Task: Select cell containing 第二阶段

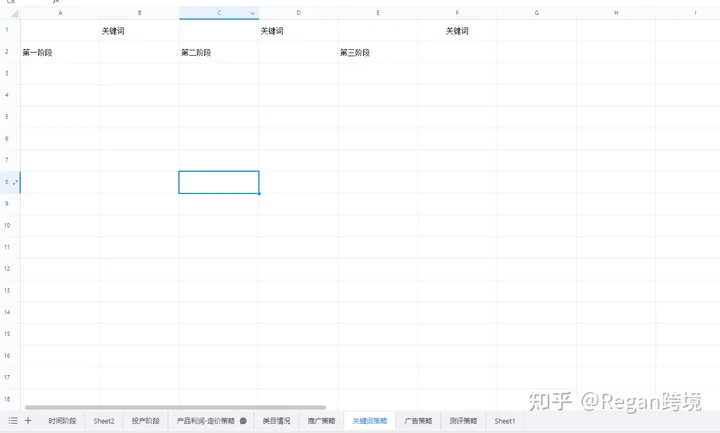Action: coord(218,52)
